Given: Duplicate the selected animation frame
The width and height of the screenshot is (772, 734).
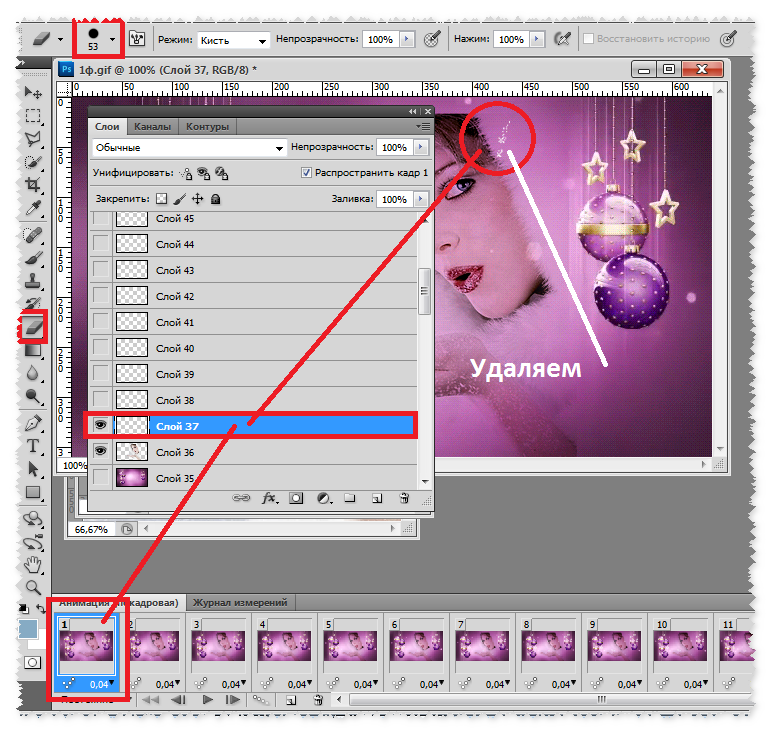Looking at the screenshot, I should [x=291, y=699].
